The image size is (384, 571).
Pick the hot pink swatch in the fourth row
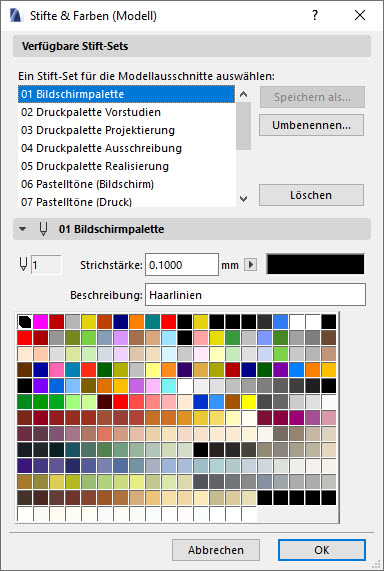click(x=57, y=370)
